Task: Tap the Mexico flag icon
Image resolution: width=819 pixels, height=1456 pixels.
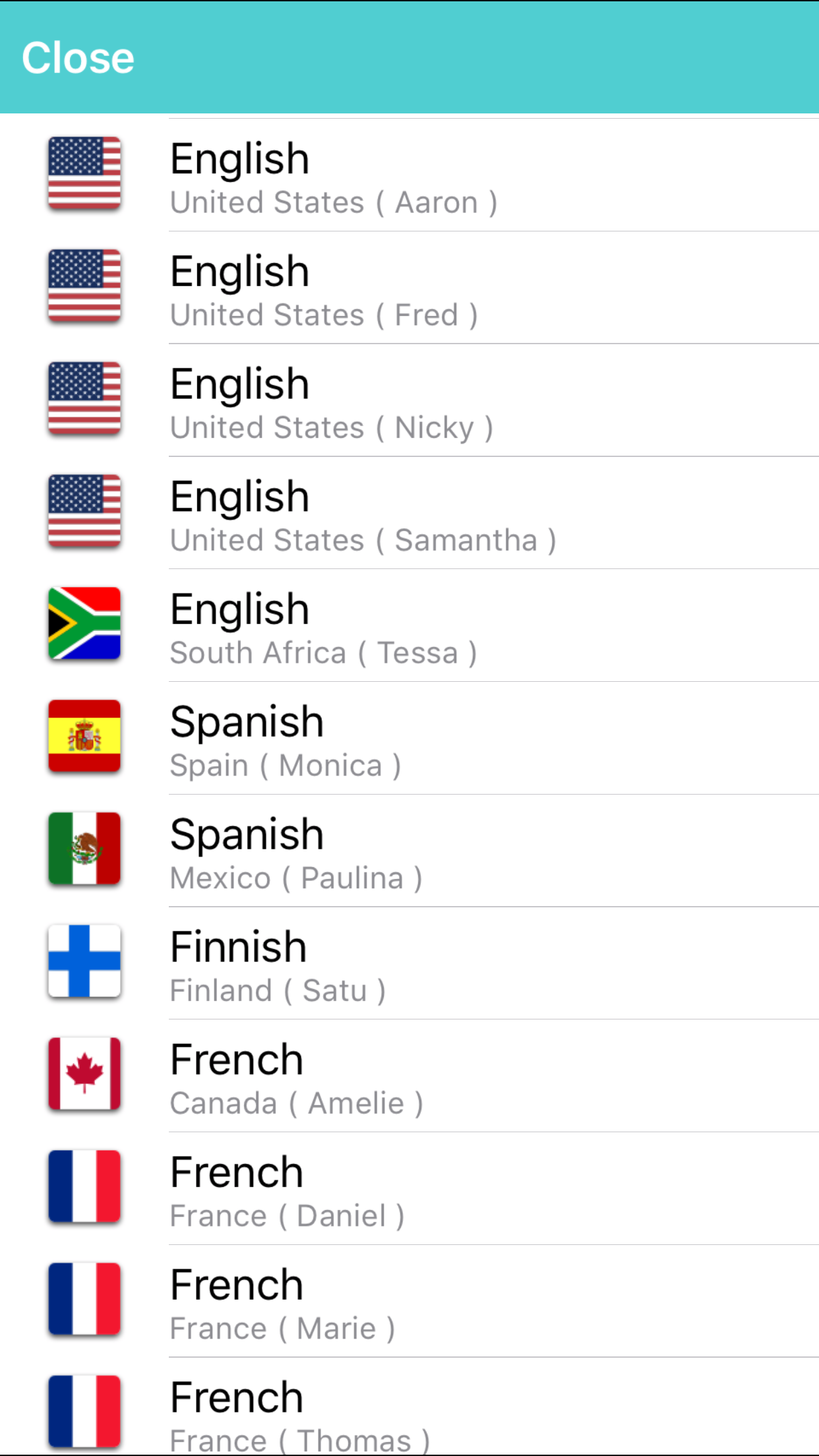Action: [84, 849]
